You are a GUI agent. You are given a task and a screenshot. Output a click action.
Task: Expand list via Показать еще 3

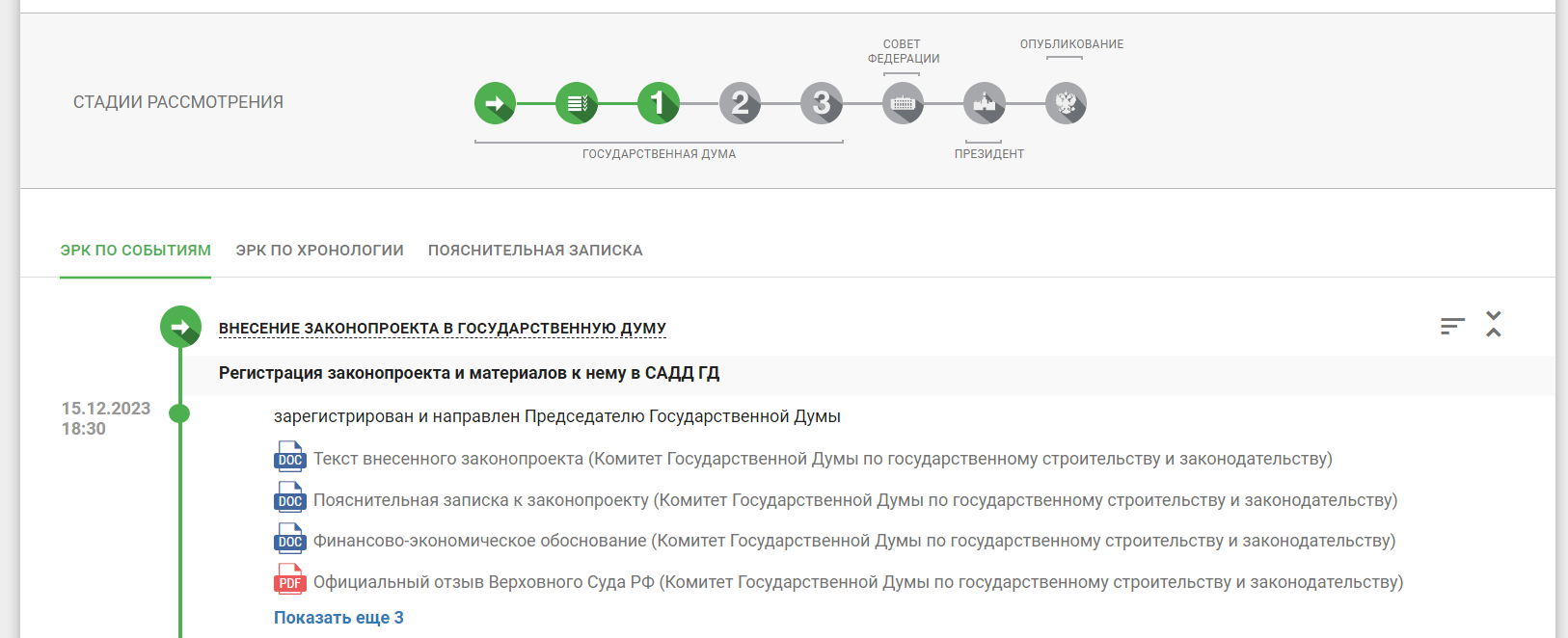[x=338, y=618]
